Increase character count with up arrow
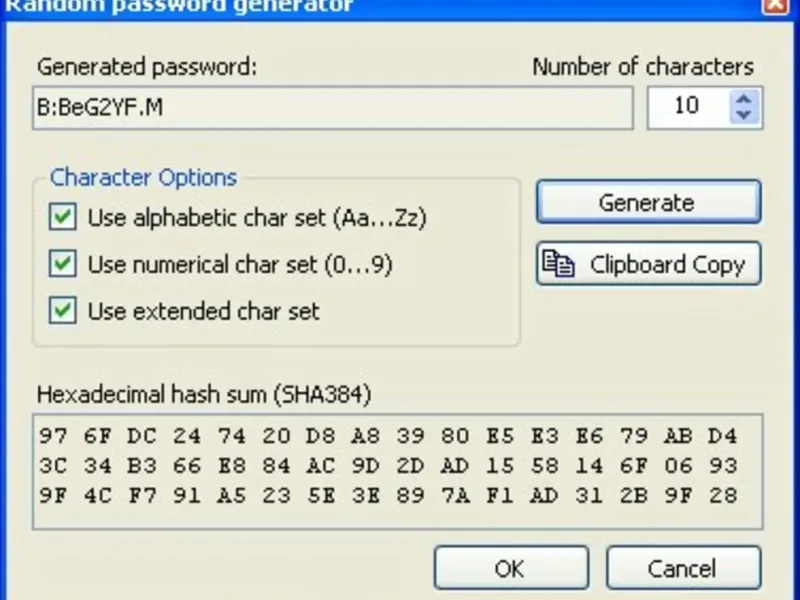The height and width of the screenshot is (600, 800). (743, 98)
